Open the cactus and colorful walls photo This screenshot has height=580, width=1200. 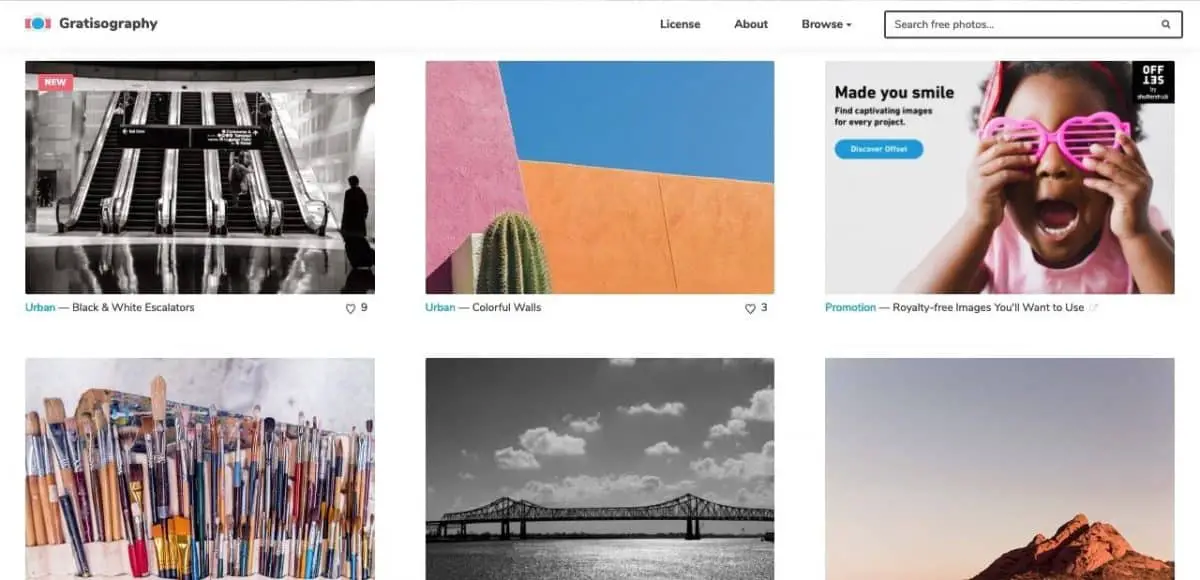600,177
